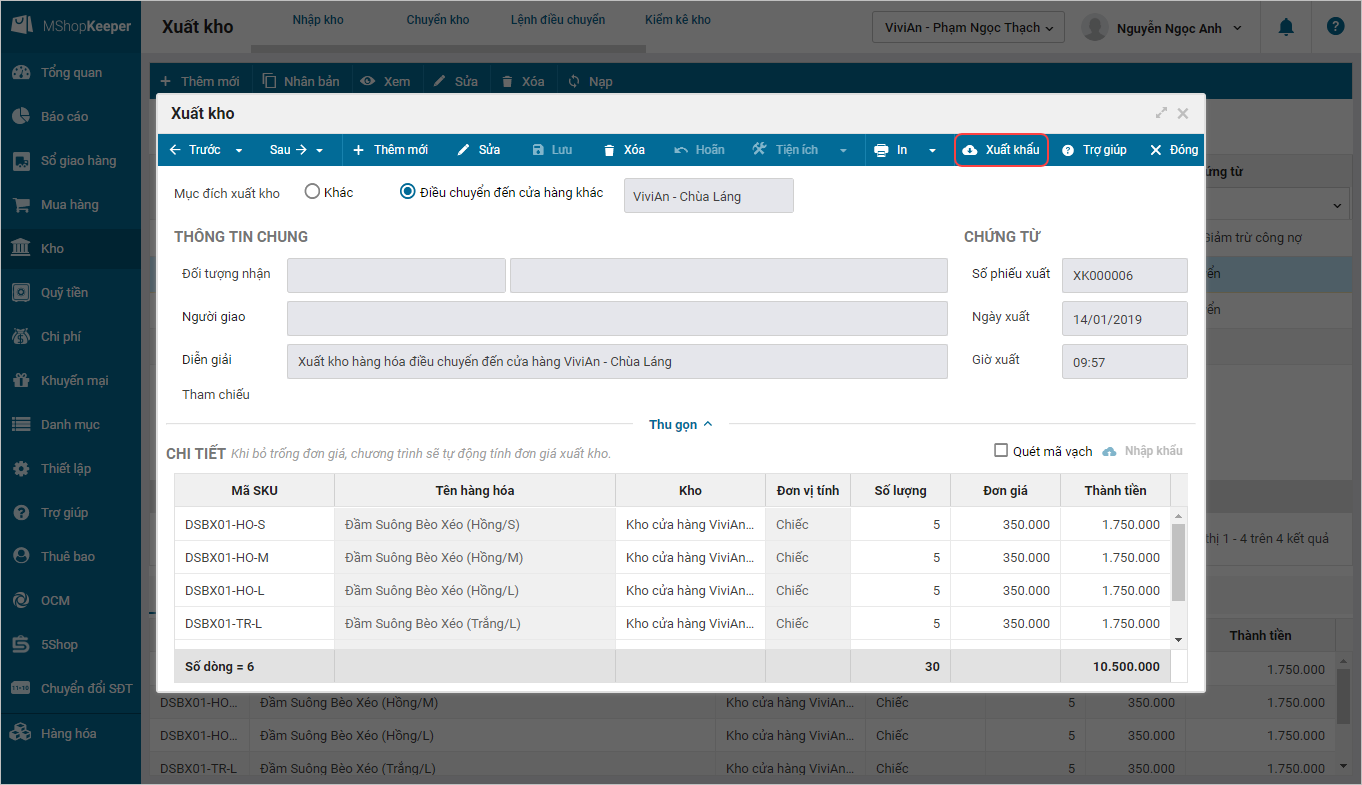Image resolution: width=1362 pixels, height=785 pixels.
Task: Click the help question mark icon
Action: coord(1335,27)
